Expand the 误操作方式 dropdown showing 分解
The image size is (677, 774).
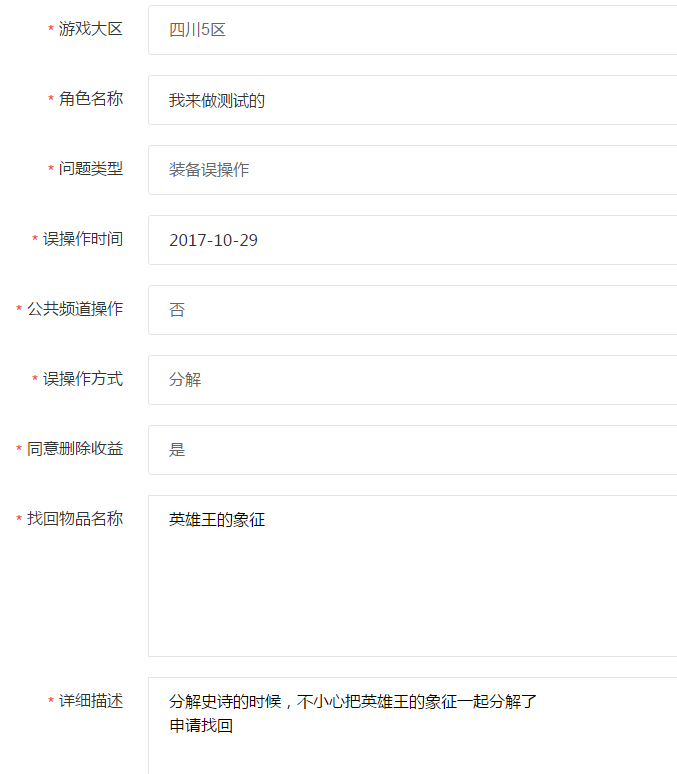(x=410, y=380)
